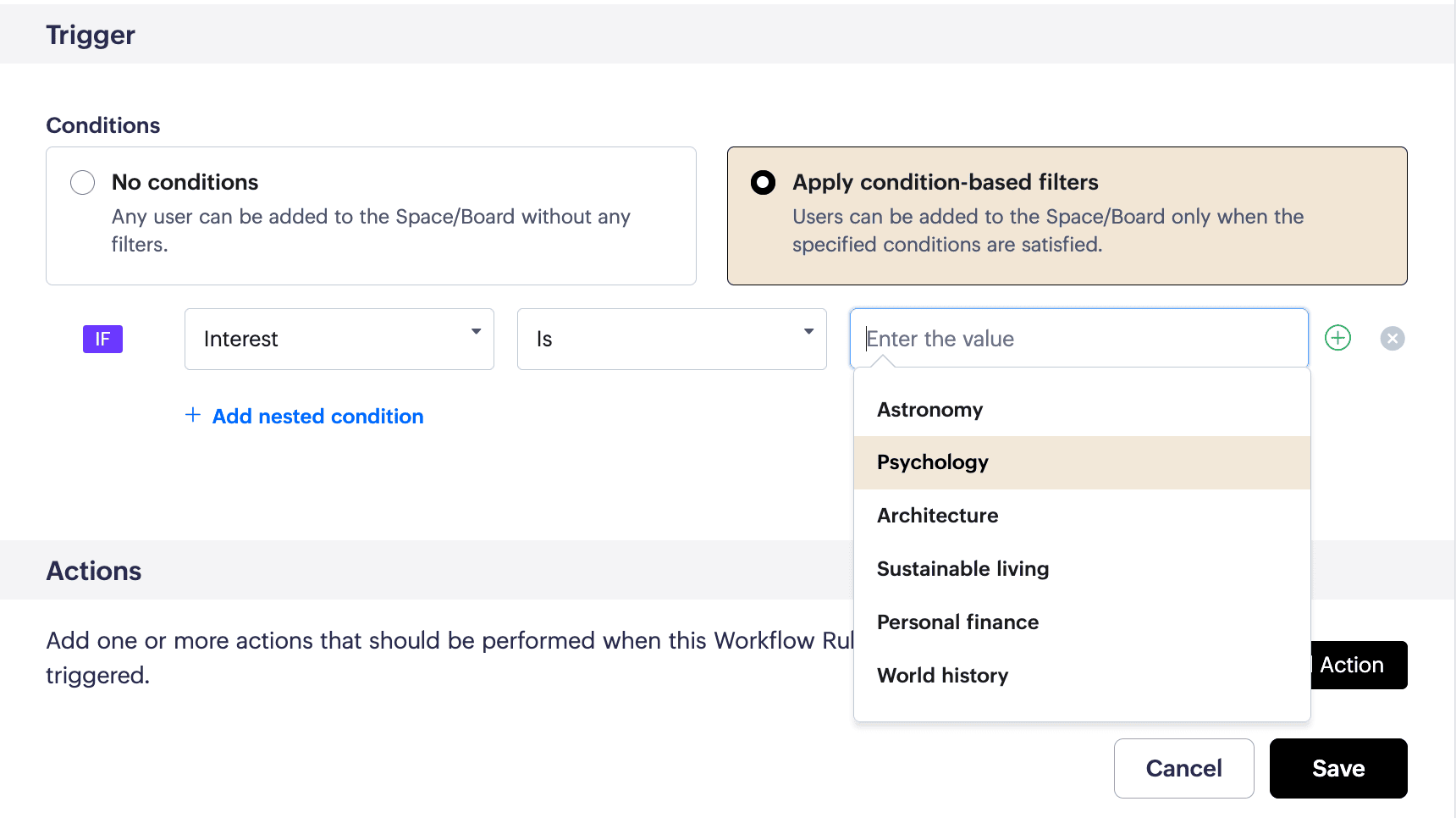Open the Interest field dropdown
The height and width of the screenshot is (818, 1456).
click(339, 339)
